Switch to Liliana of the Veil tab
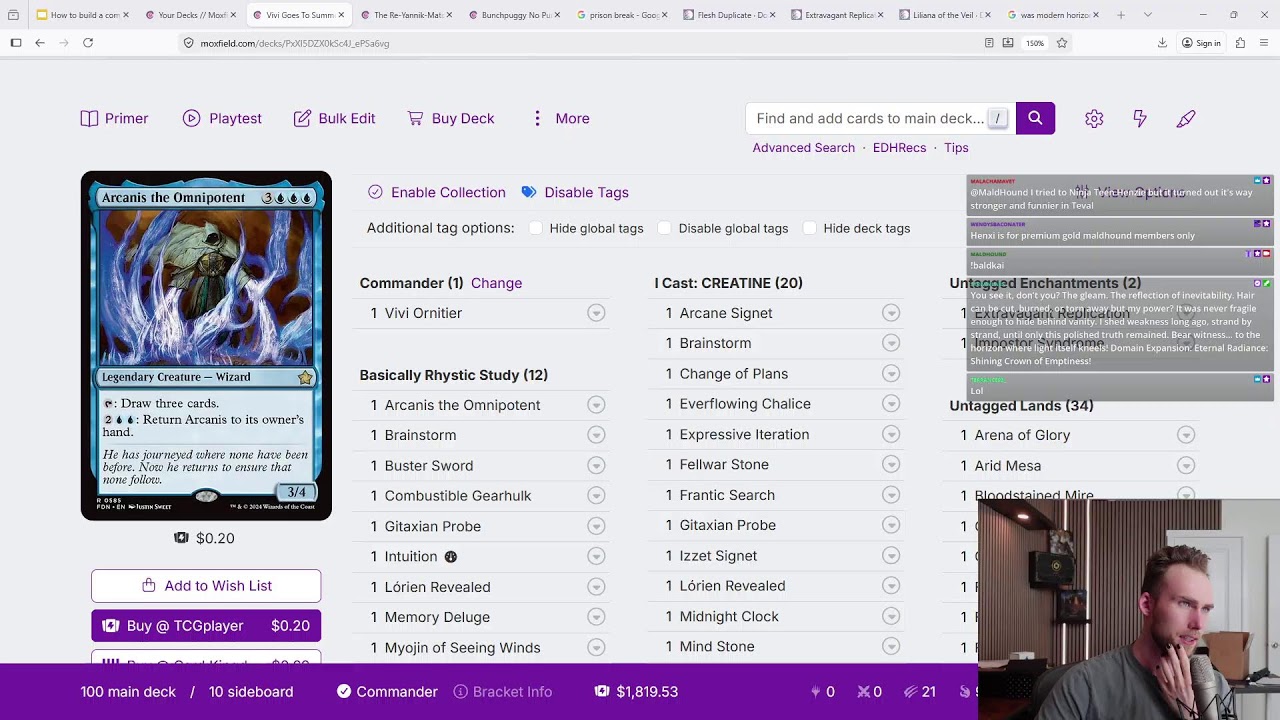This screenshot has width=1280, height=720. [946, 15]
